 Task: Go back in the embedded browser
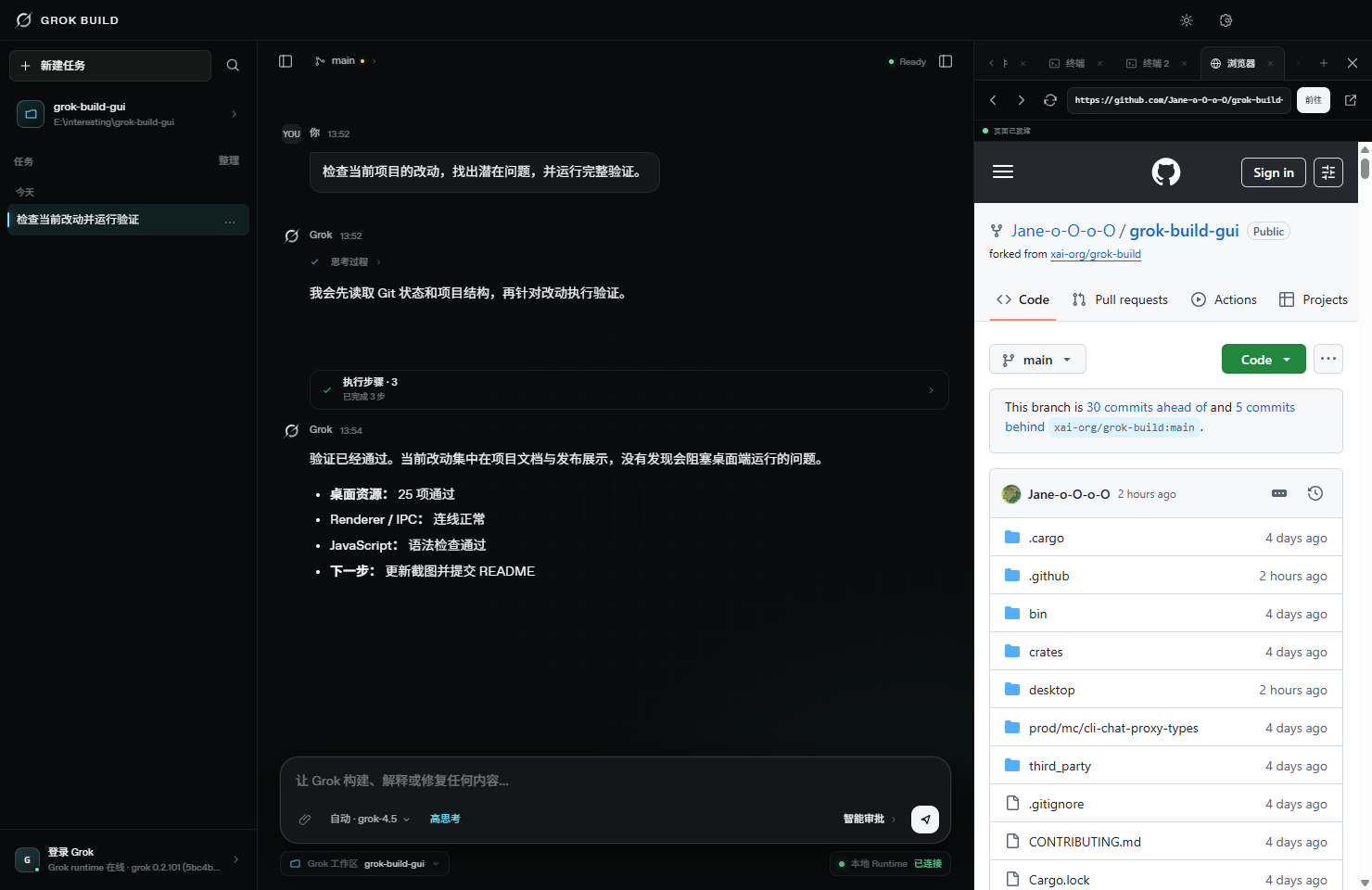pyautogui.click(x=993, y=100)
